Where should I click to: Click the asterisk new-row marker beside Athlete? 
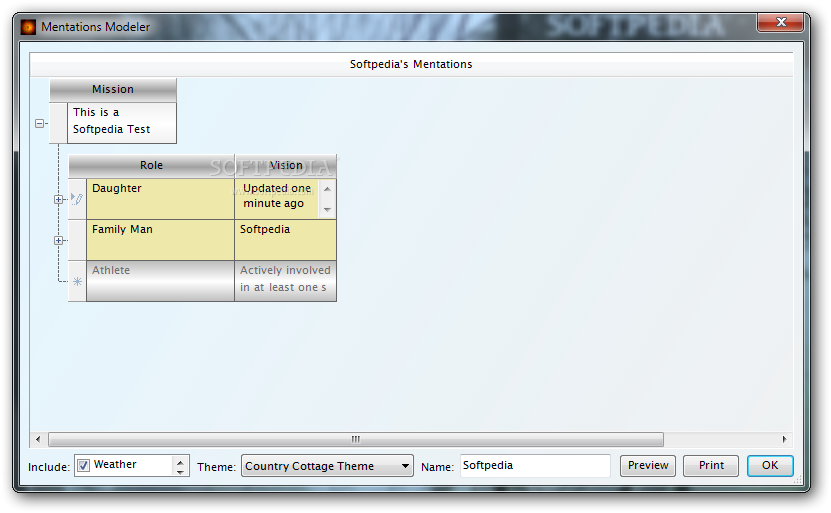click(x=77, y=281)
